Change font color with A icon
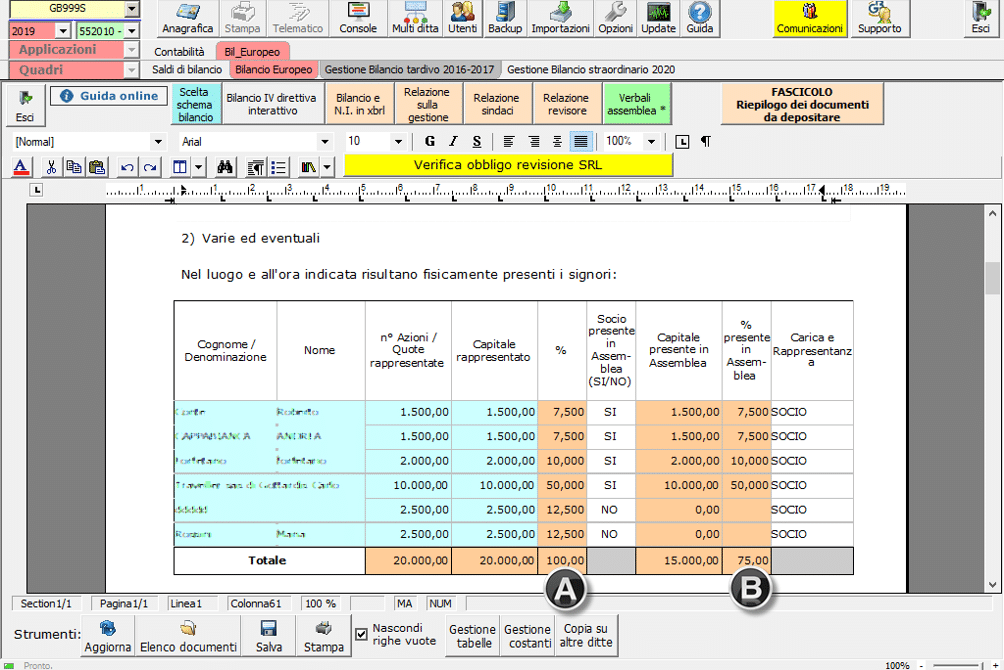This screenshot has height=670, width=1004. click(20, 167)
